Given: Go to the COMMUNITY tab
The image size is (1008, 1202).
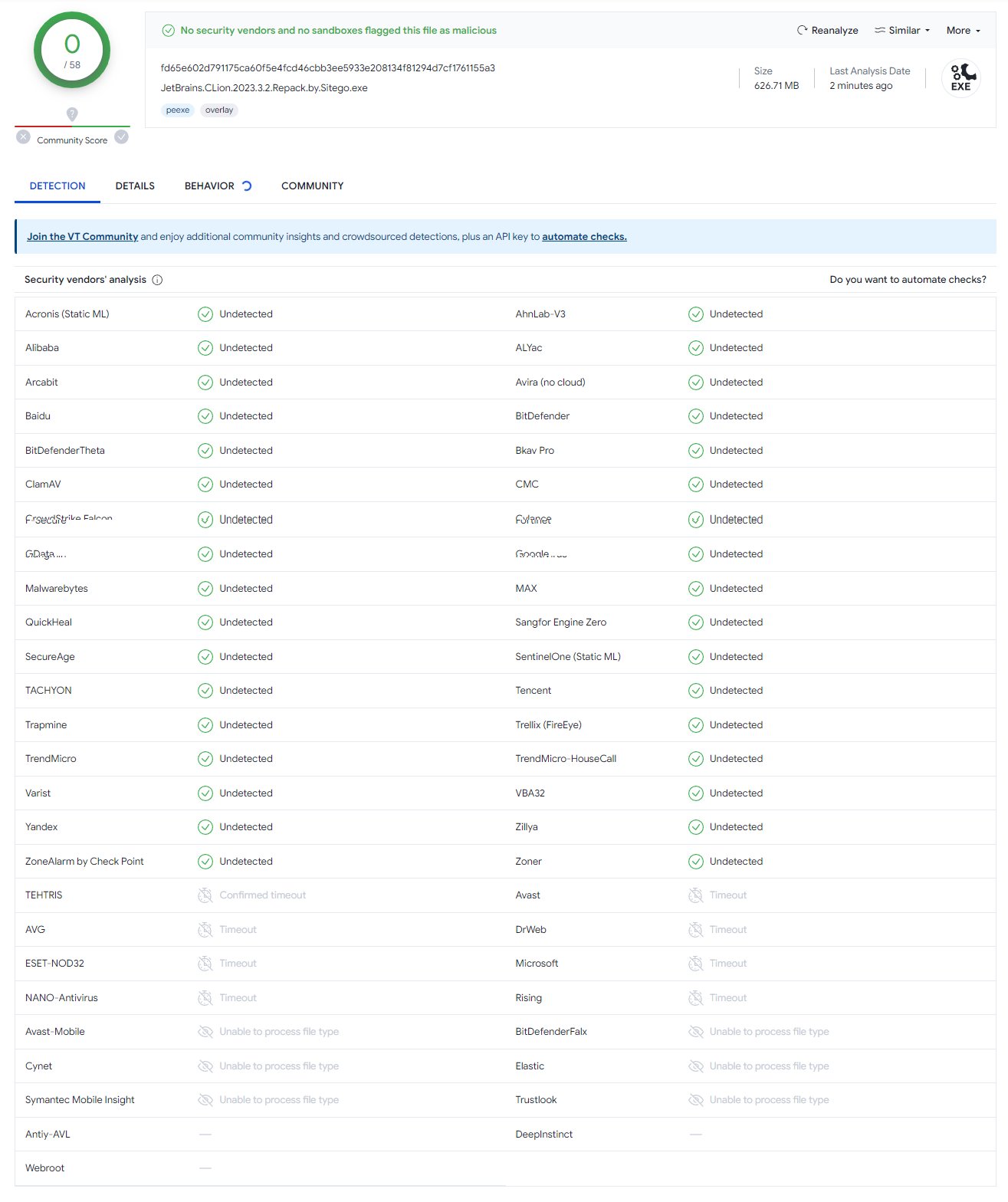Looking at the screenshot, I should (x=312, y=186).
